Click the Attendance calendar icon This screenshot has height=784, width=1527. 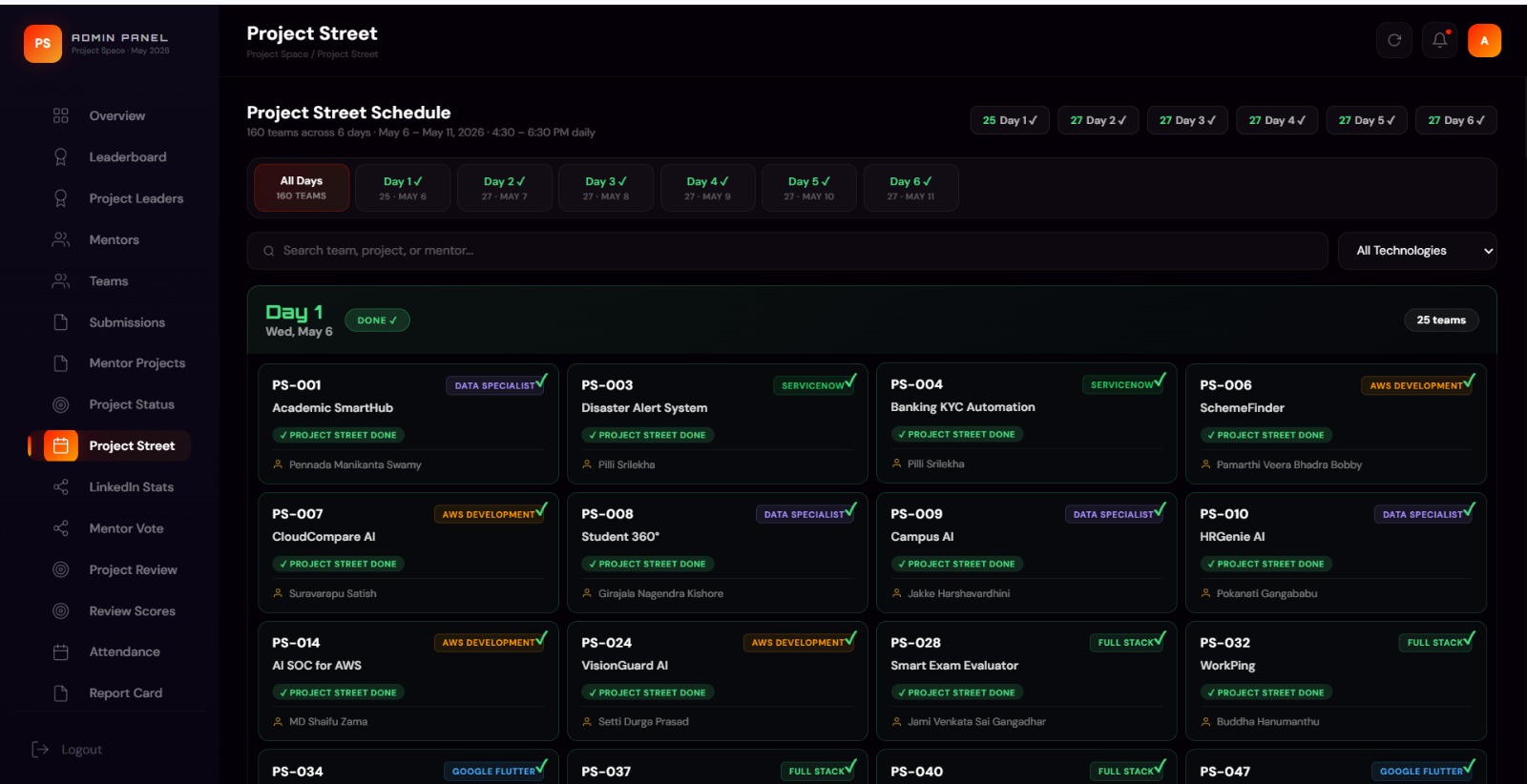point(61,652)
